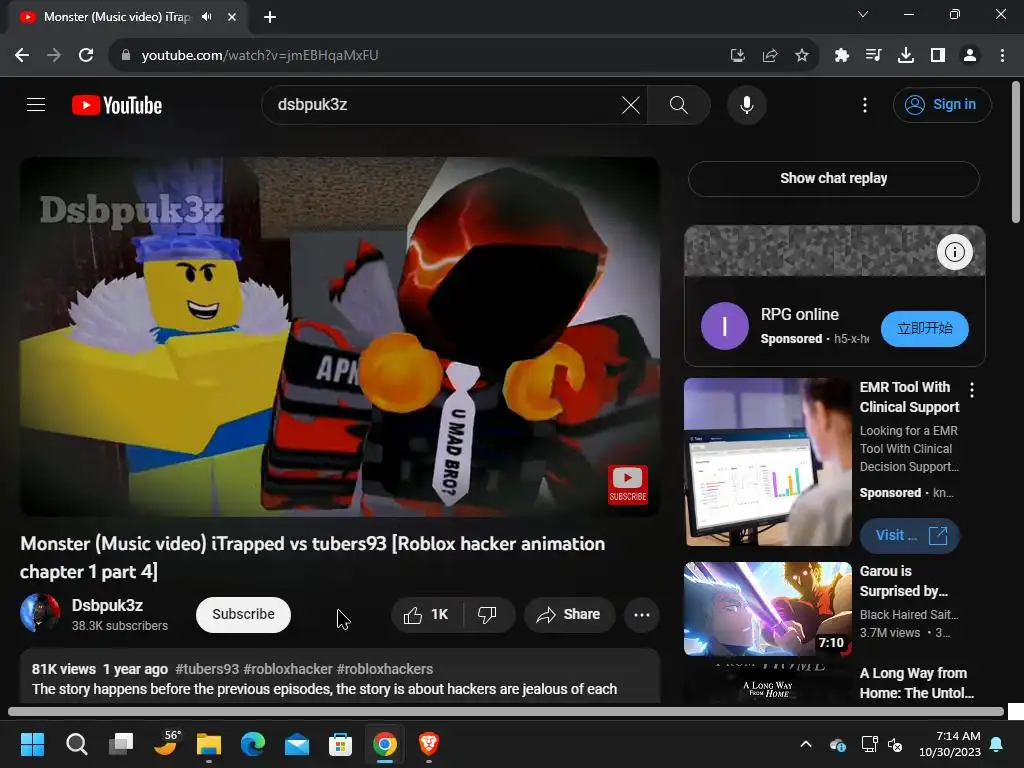
Task: Go to the YouTube home logo
Action: click(x=117, y=105)
